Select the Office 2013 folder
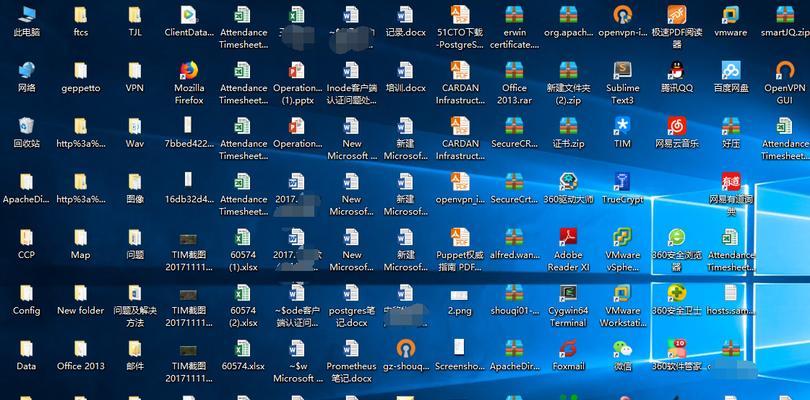 81,356
